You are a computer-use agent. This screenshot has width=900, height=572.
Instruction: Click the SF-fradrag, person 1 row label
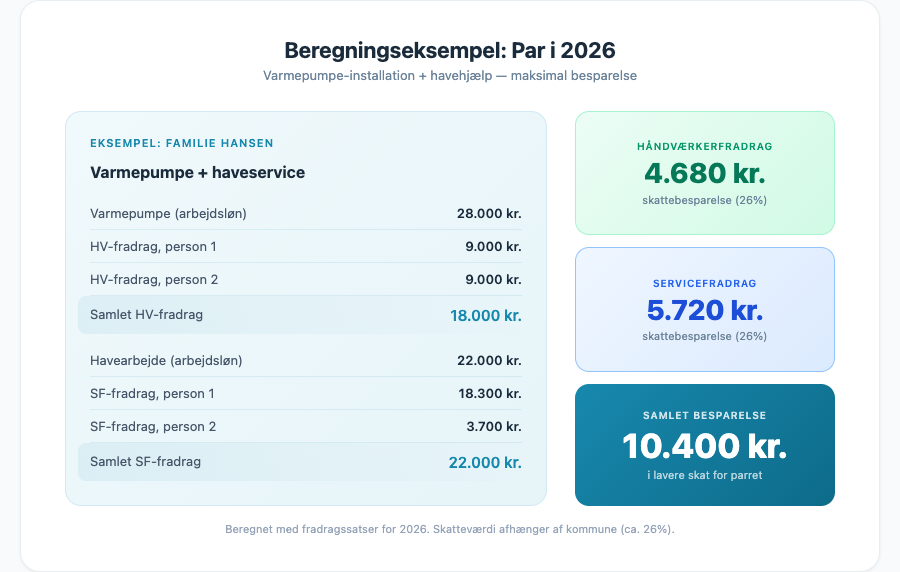[152, 393]
